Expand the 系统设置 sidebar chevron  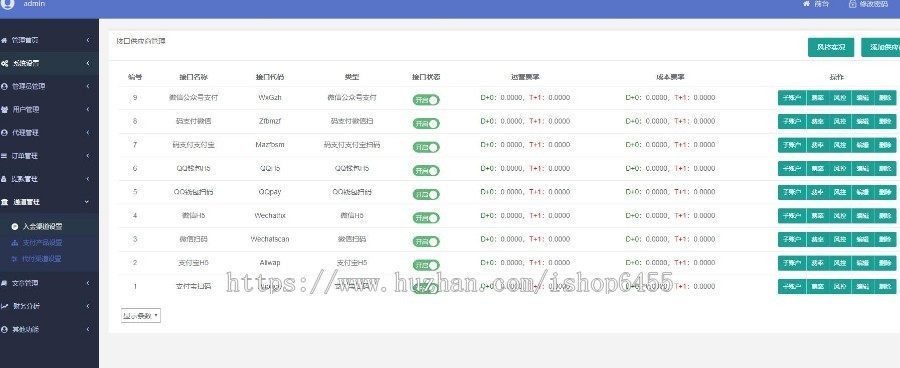pos(88,63)
